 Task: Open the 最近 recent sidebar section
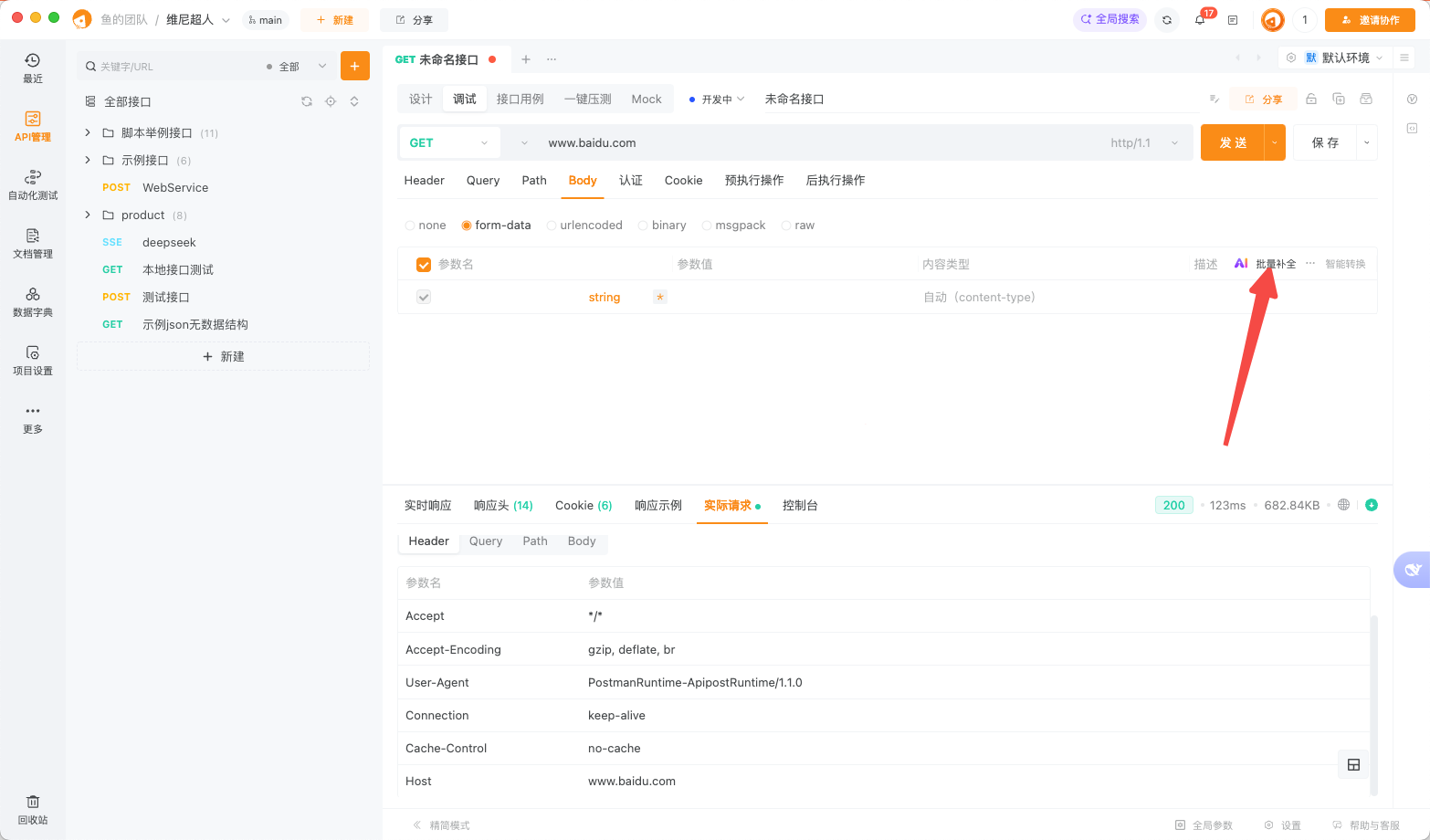pyautogui.click(x=33, y=68)
